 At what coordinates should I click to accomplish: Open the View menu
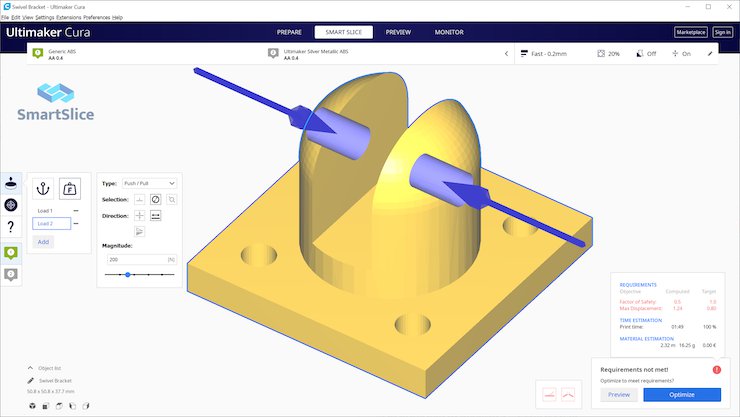click(x=28, y=17)
